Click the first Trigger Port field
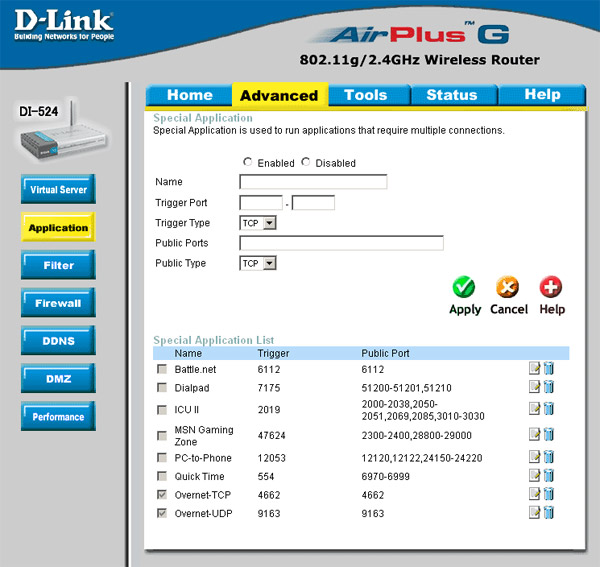The height and width of the screenshot is (567, 600). pyautogui.click(x=261, y=203)
